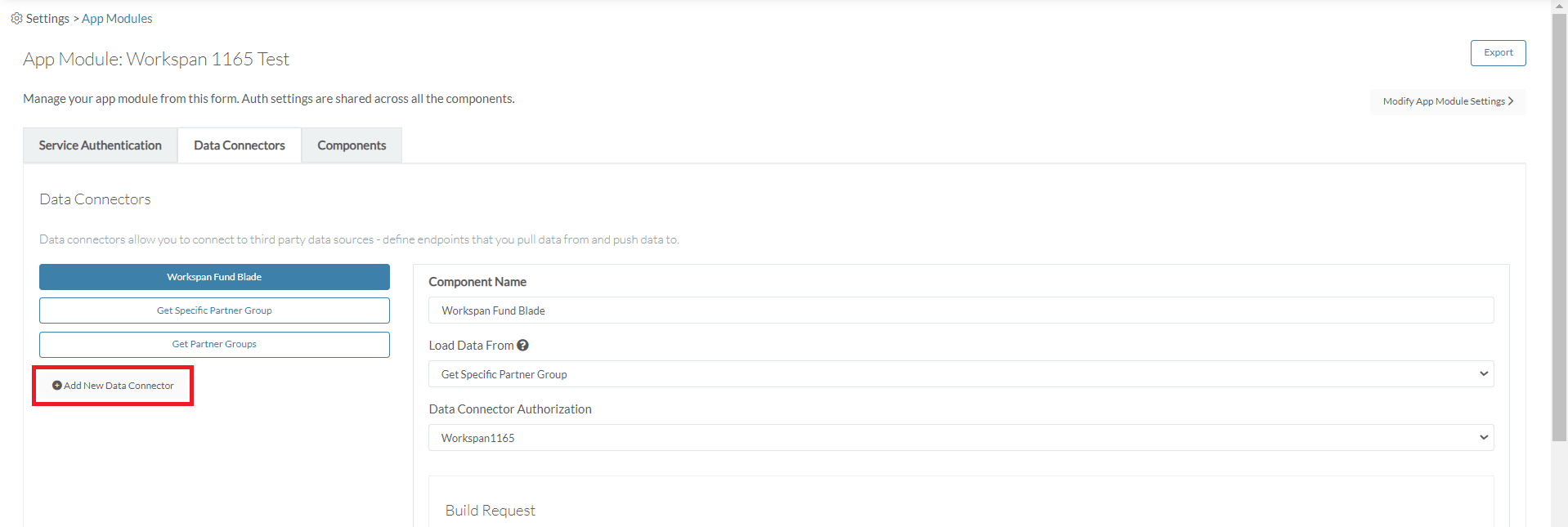Select the Get Specific Partner Group connector
This screenshot has width=1568, height=527.
[x=214, y=310]
